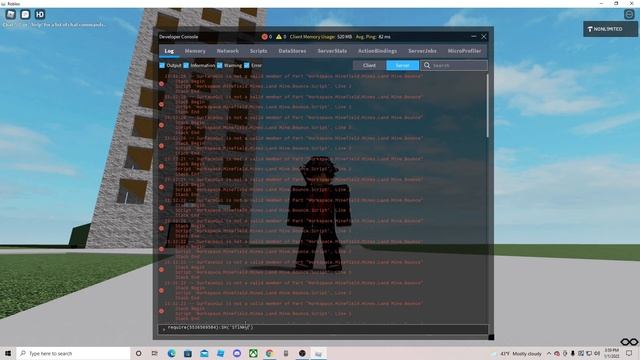Switch to the DataStores tab
Image resolution: width=640 pixels, height=360 pixels.
tap(292, 51)
